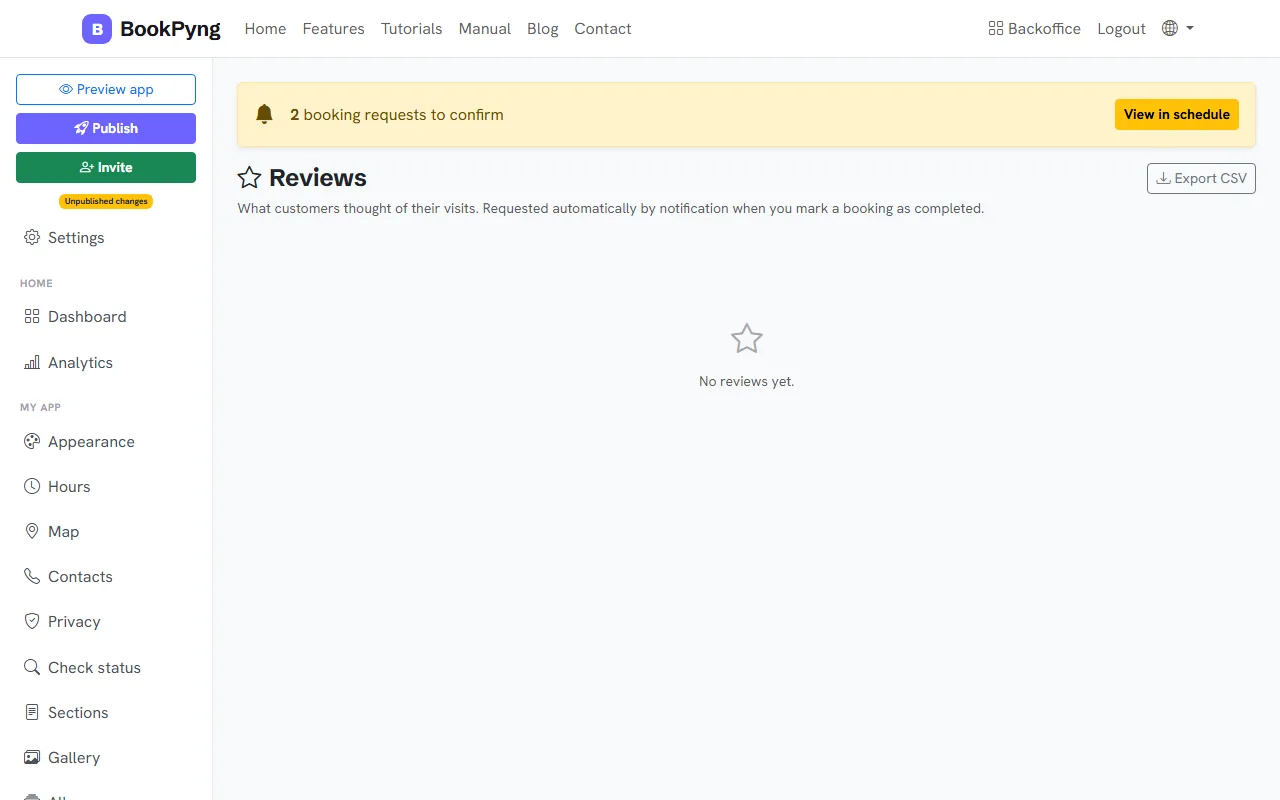The height and width of the screenshot is (800, 1280).
Task: Click the Sections document icon
Action: pos(32,712)
